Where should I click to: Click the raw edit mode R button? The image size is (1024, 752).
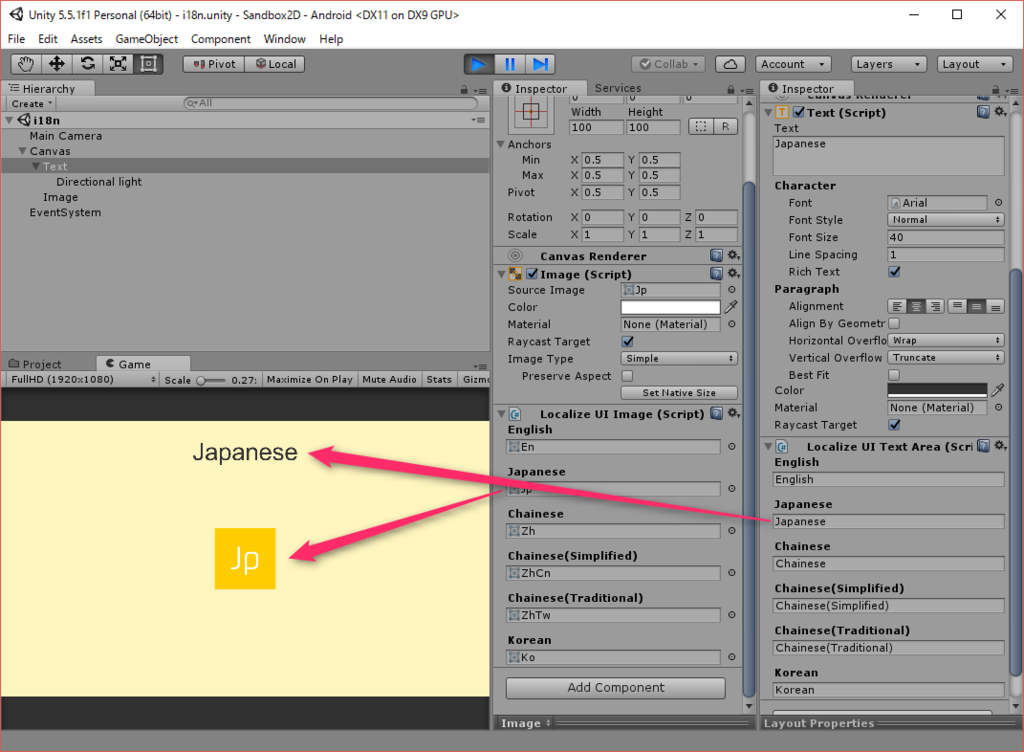coord(726,127)
